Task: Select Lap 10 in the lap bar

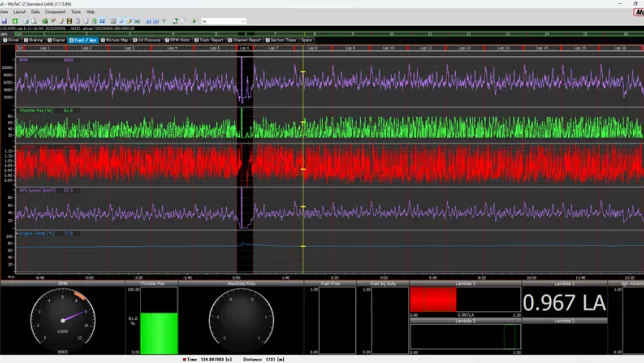Action: [x=389, y=48]
